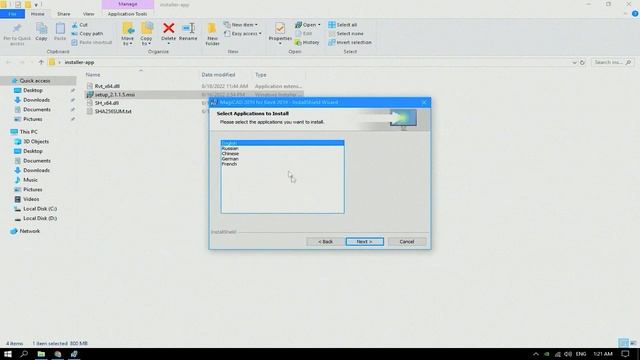
Task: Choose Copy path in Clipboard group
Action: tap(87, 33)
